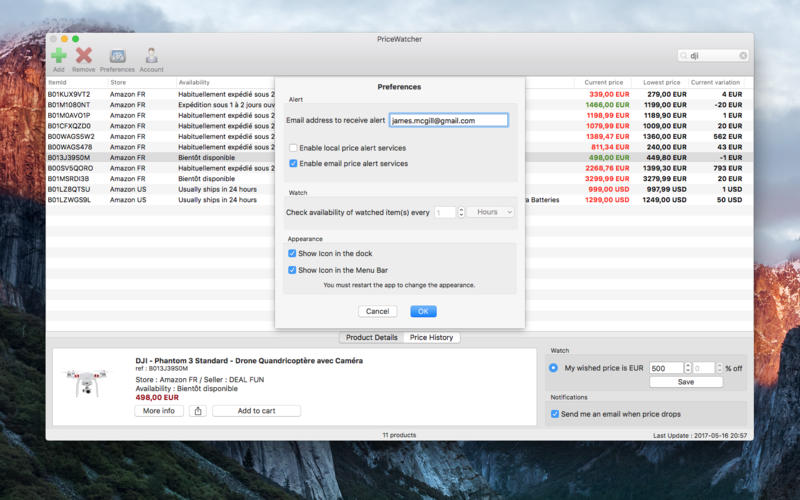Uncheck Show icon in the Menu Bar
800x500 pixels.
292,270
